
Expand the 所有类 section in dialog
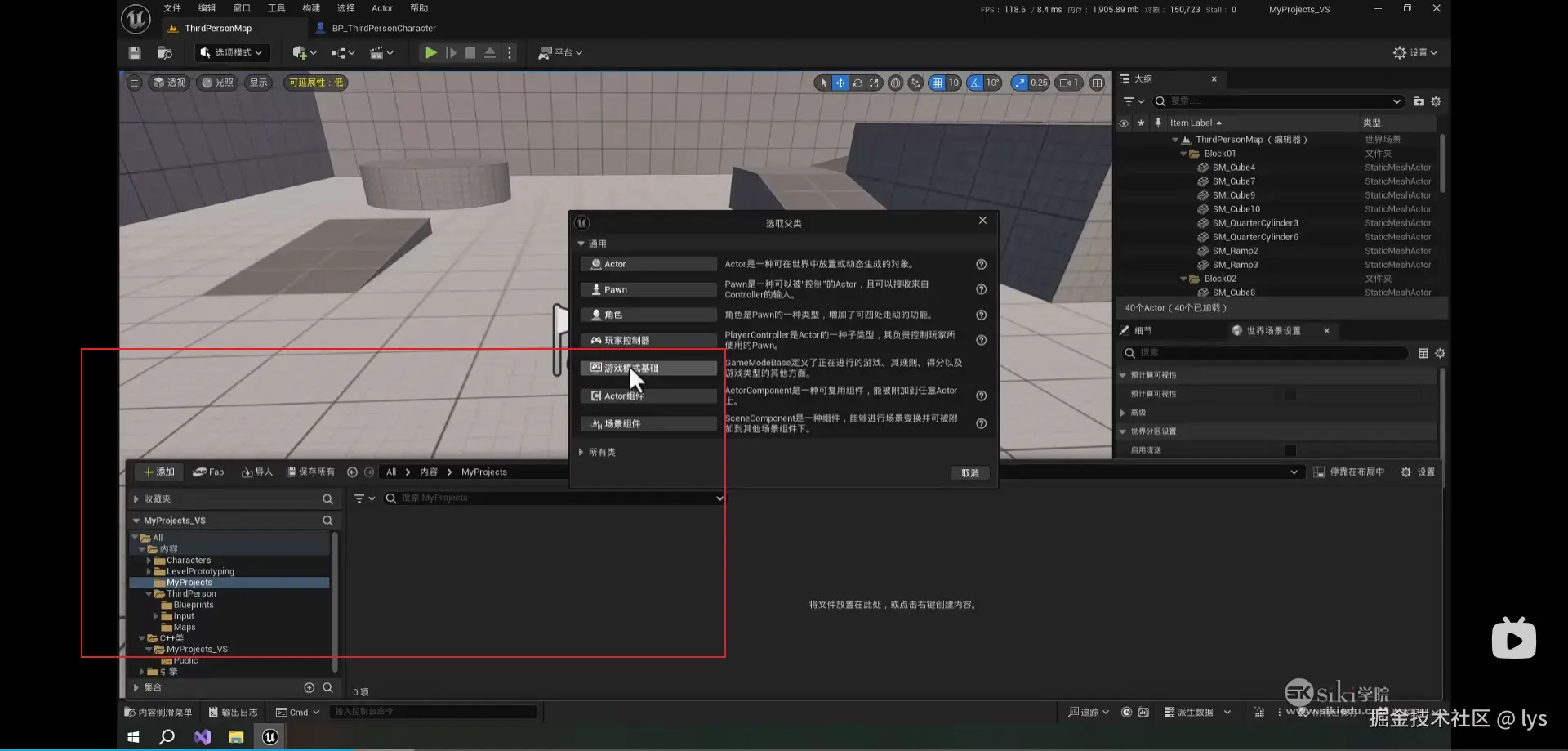[x=581, y=453]
